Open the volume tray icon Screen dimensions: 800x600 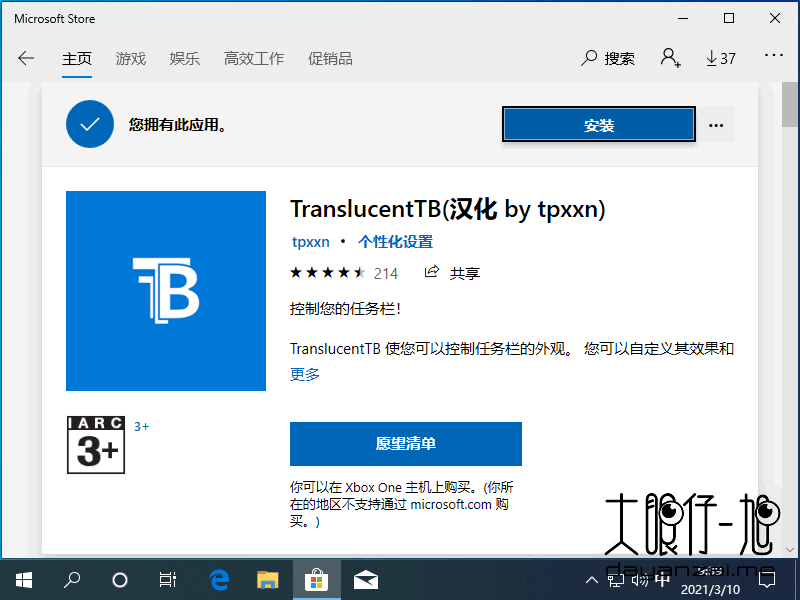pyautogui.click(x=639, y=580)
